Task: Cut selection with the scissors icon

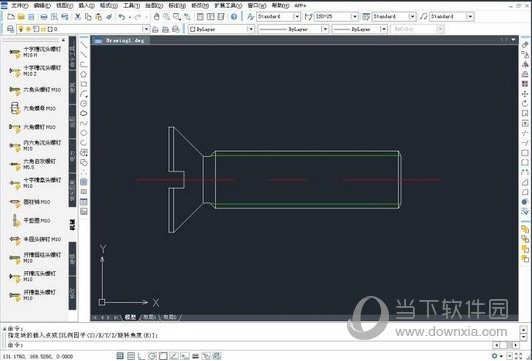Action: click(x=78, y=17)
